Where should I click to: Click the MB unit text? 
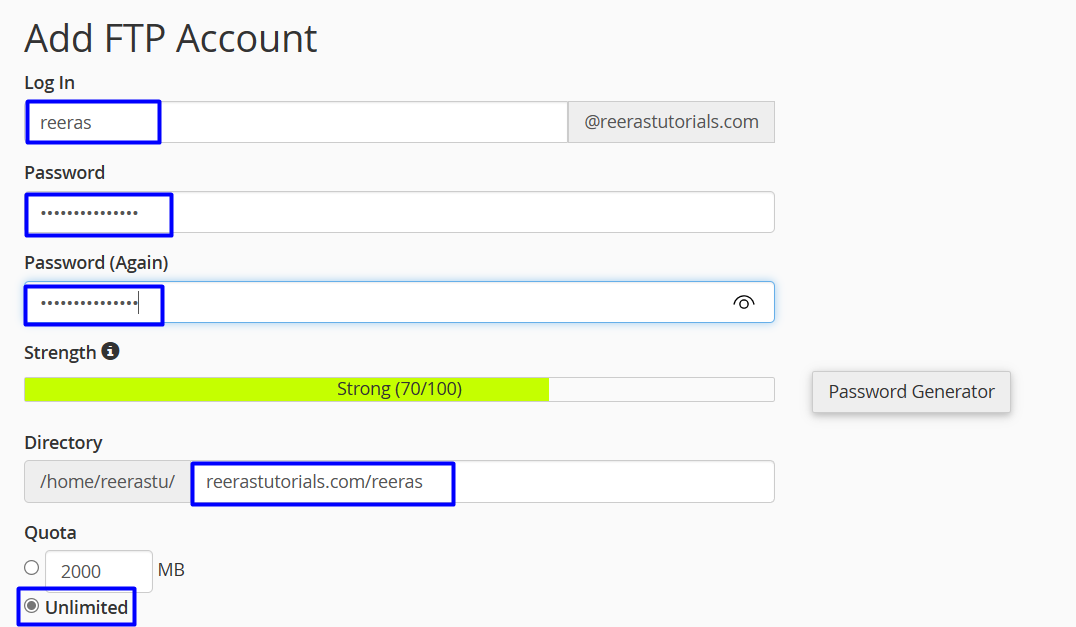[171, 570]
